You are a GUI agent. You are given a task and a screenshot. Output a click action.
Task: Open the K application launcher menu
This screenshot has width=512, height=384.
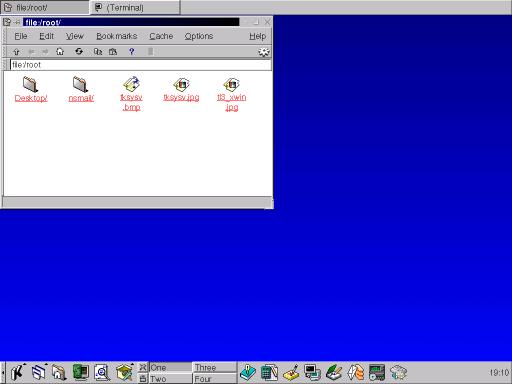tap(17, 372)
